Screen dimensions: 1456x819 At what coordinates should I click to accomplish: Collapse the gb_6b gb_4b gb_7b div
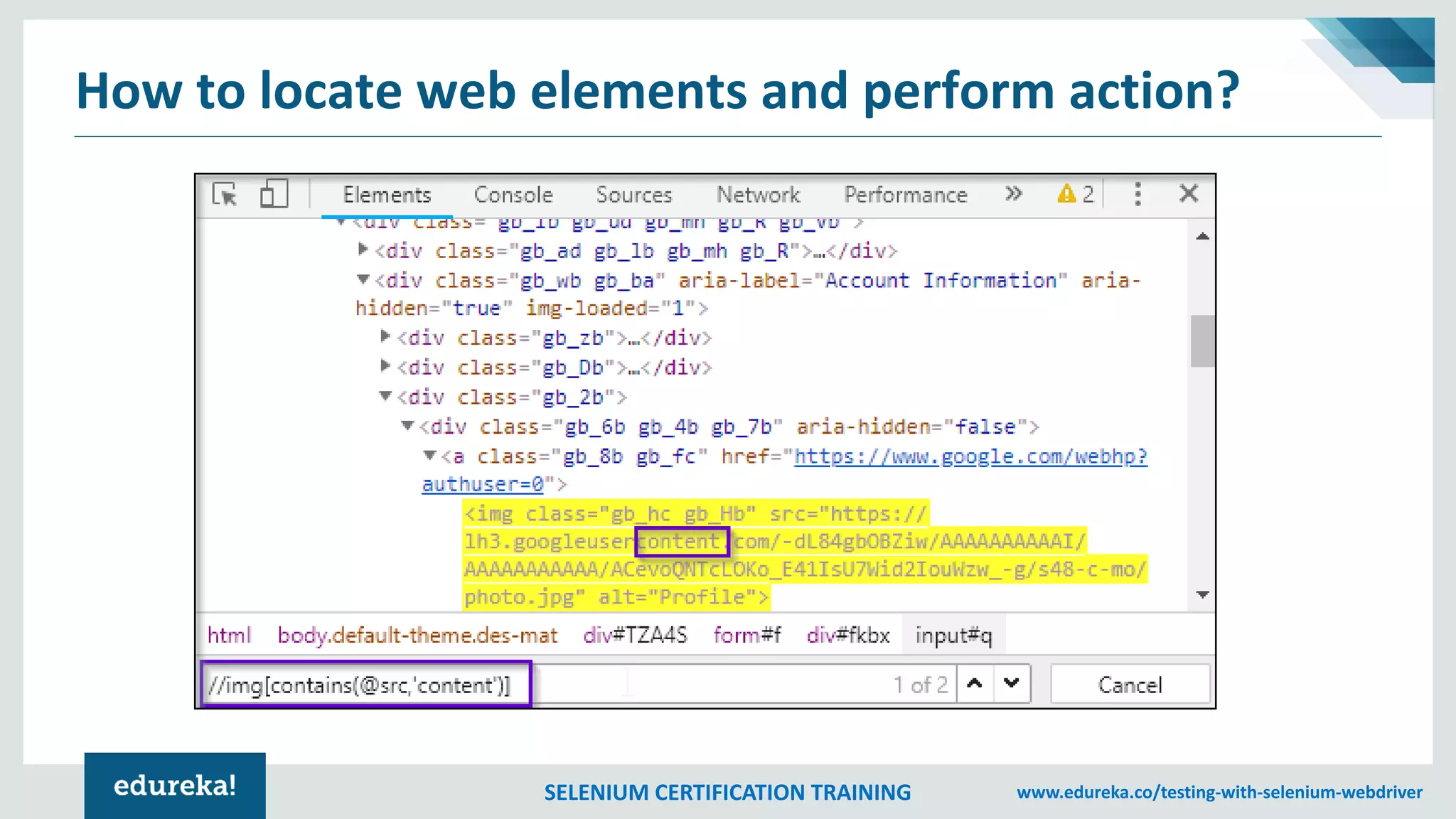(x=407, y=425)
